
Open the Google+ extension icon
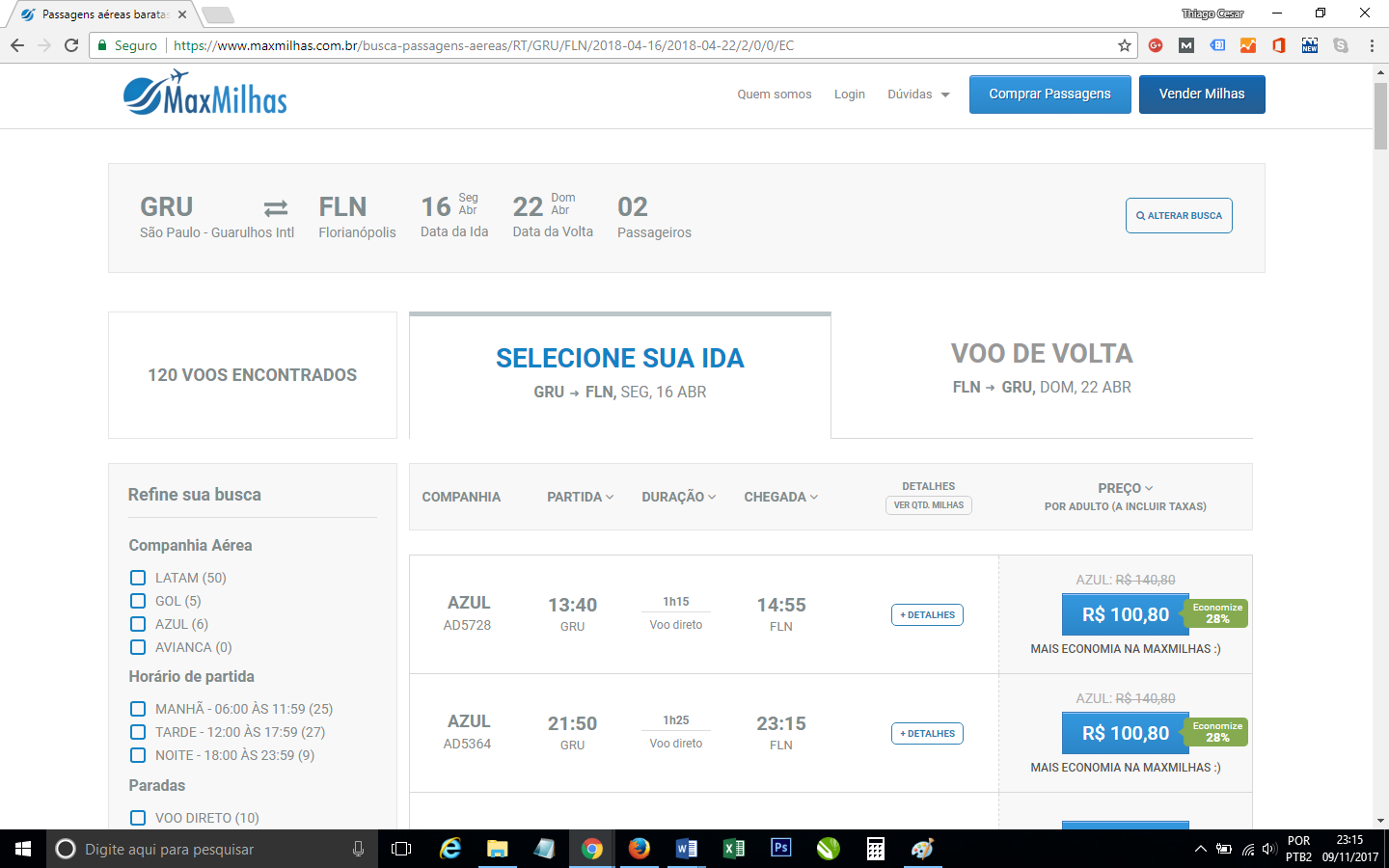click(x=1156, y=45)
